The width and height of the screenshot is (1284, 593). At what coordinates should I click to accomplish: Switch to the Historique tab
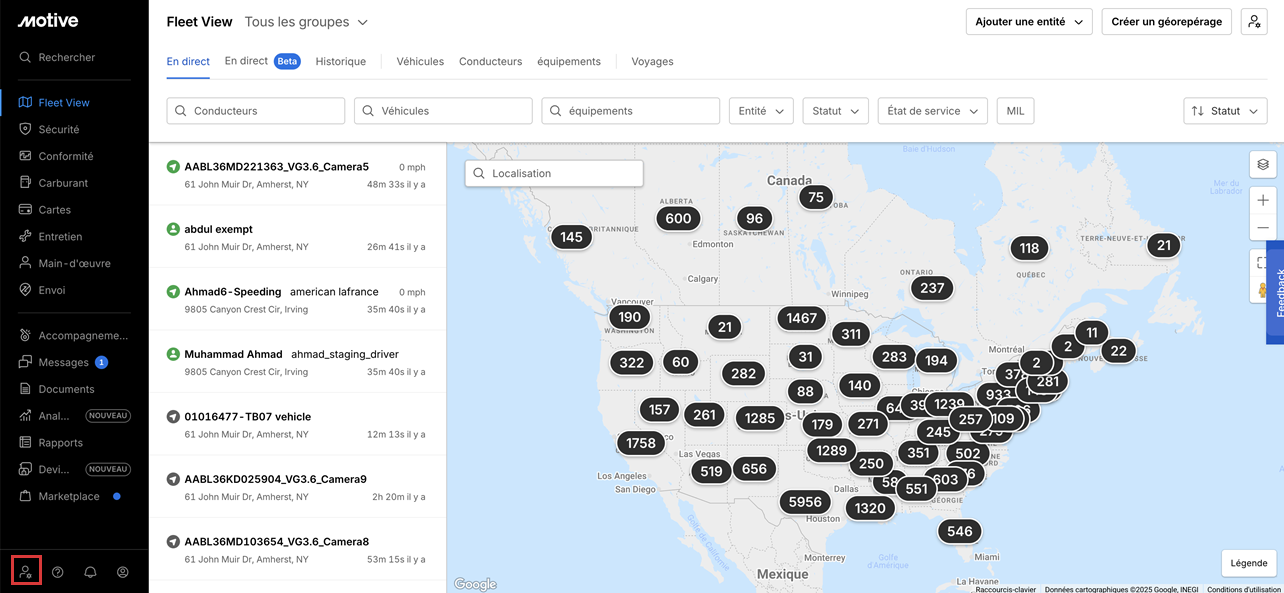(340, 62)
